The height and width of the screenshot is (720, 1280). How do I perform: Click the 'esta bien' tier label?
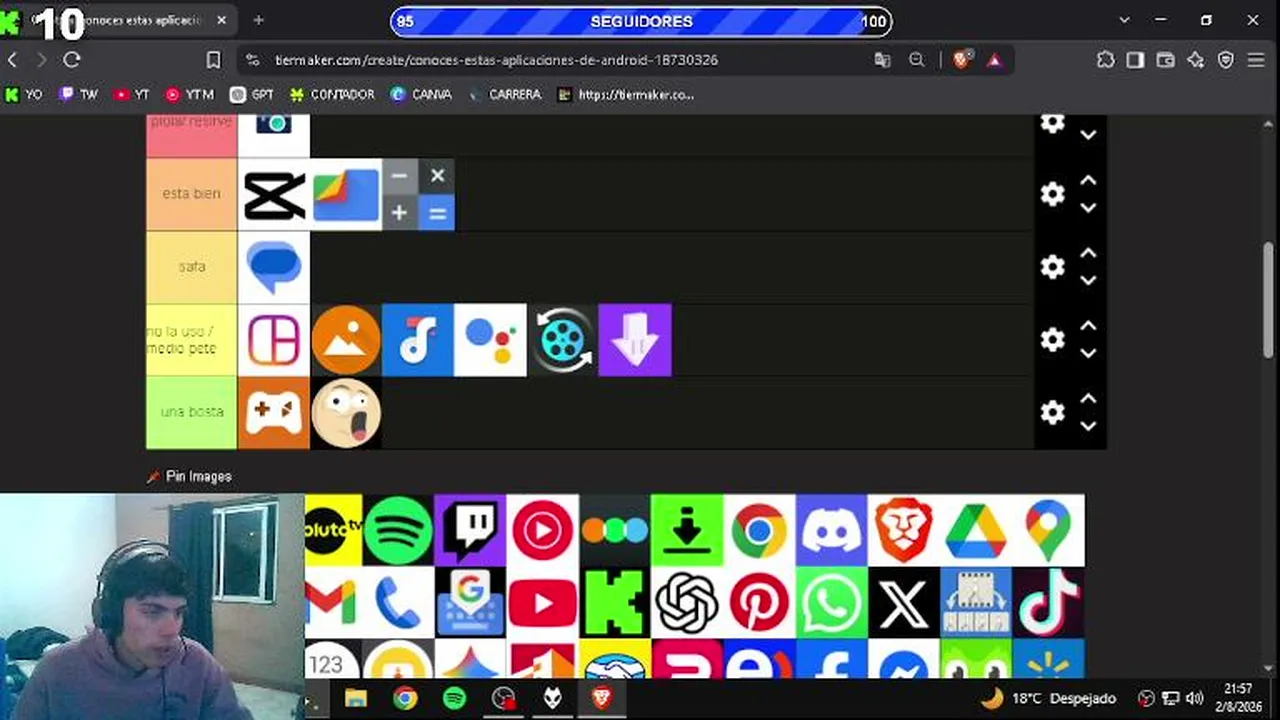192,194
